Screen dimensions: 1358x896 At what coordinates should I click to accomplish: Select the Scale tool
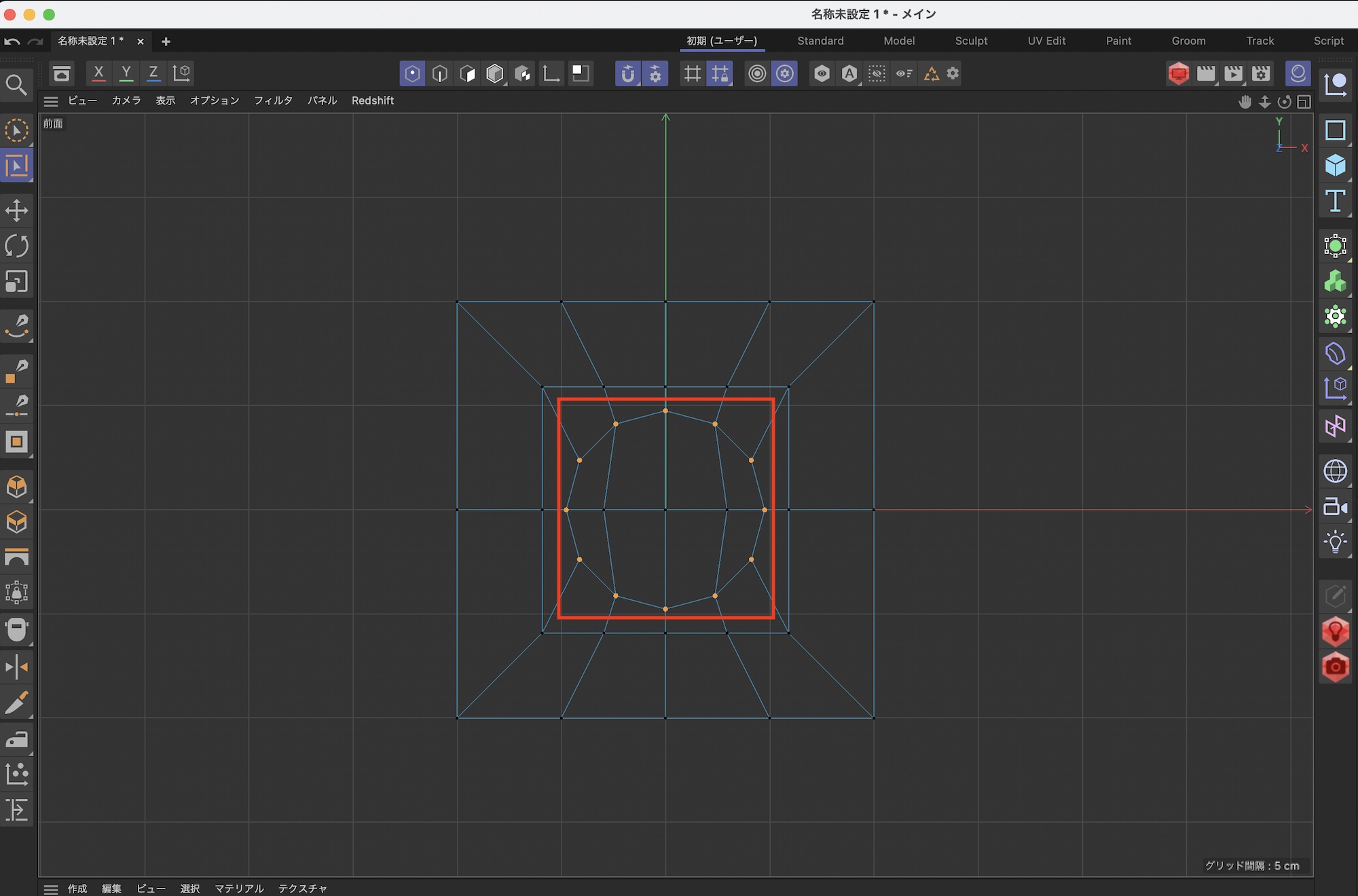(16, 281)
